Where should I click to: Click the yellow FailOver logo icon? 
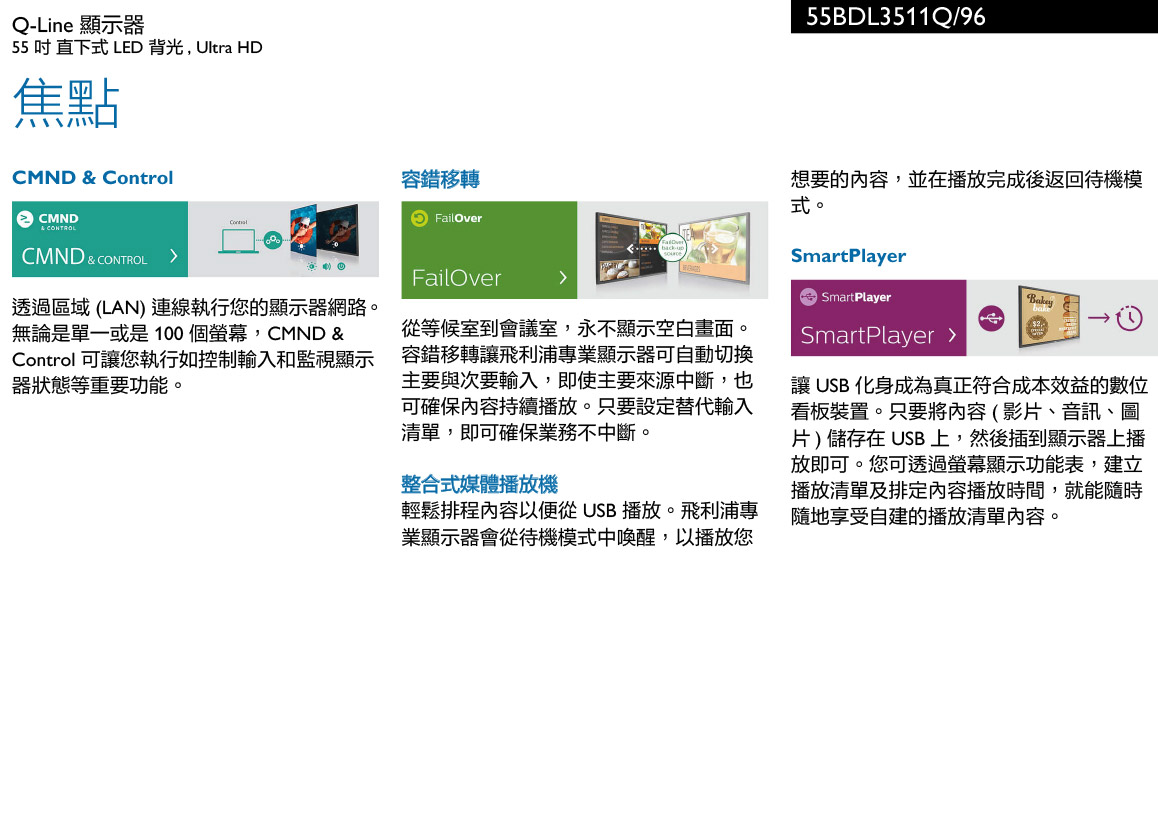[419, 219]
